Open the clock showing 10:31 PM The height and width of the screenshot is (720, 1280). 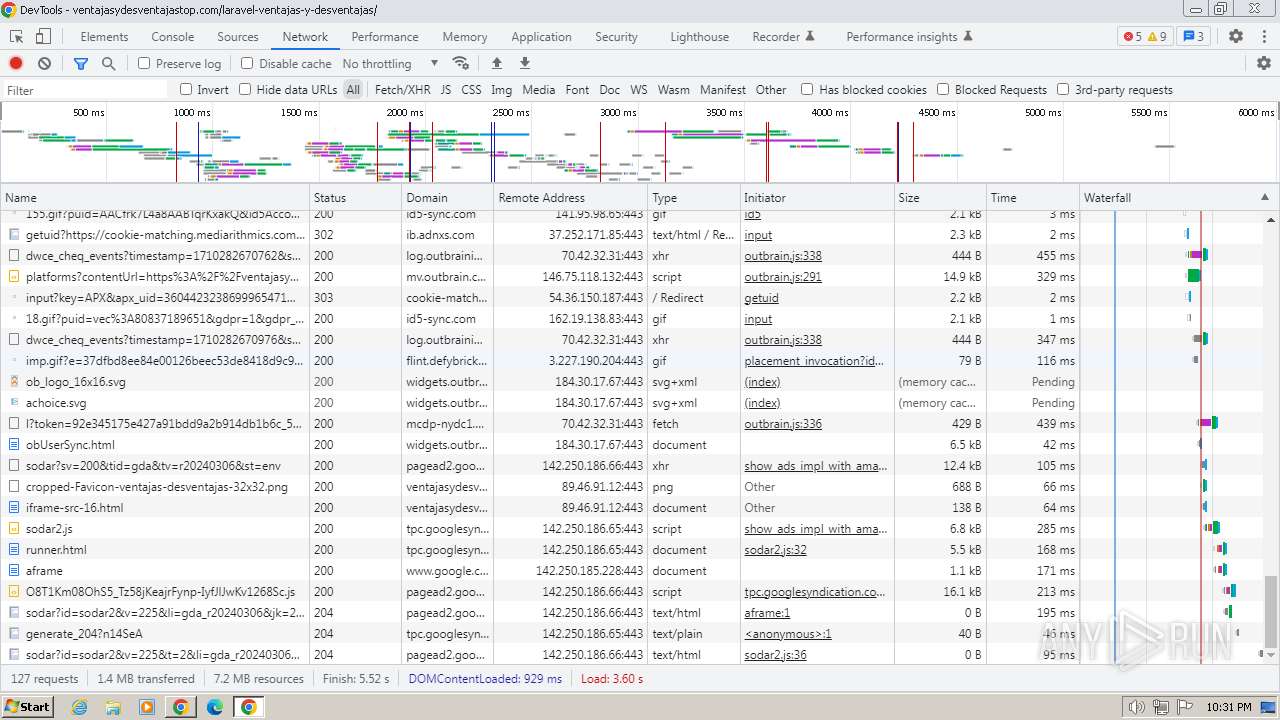pos(1229,707)
